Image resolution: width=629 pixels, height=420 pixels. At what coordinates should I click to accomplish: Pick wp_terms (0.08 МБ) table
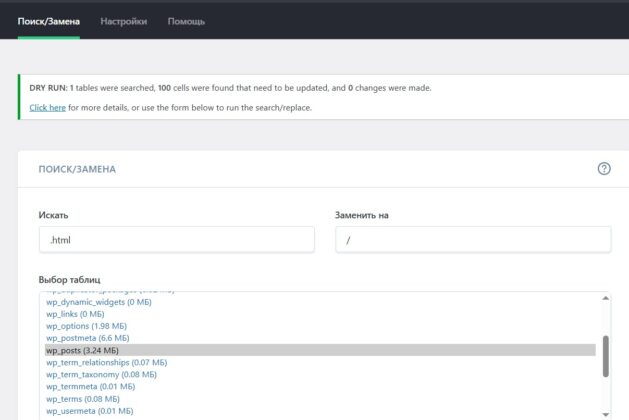[x=82, y=399]
